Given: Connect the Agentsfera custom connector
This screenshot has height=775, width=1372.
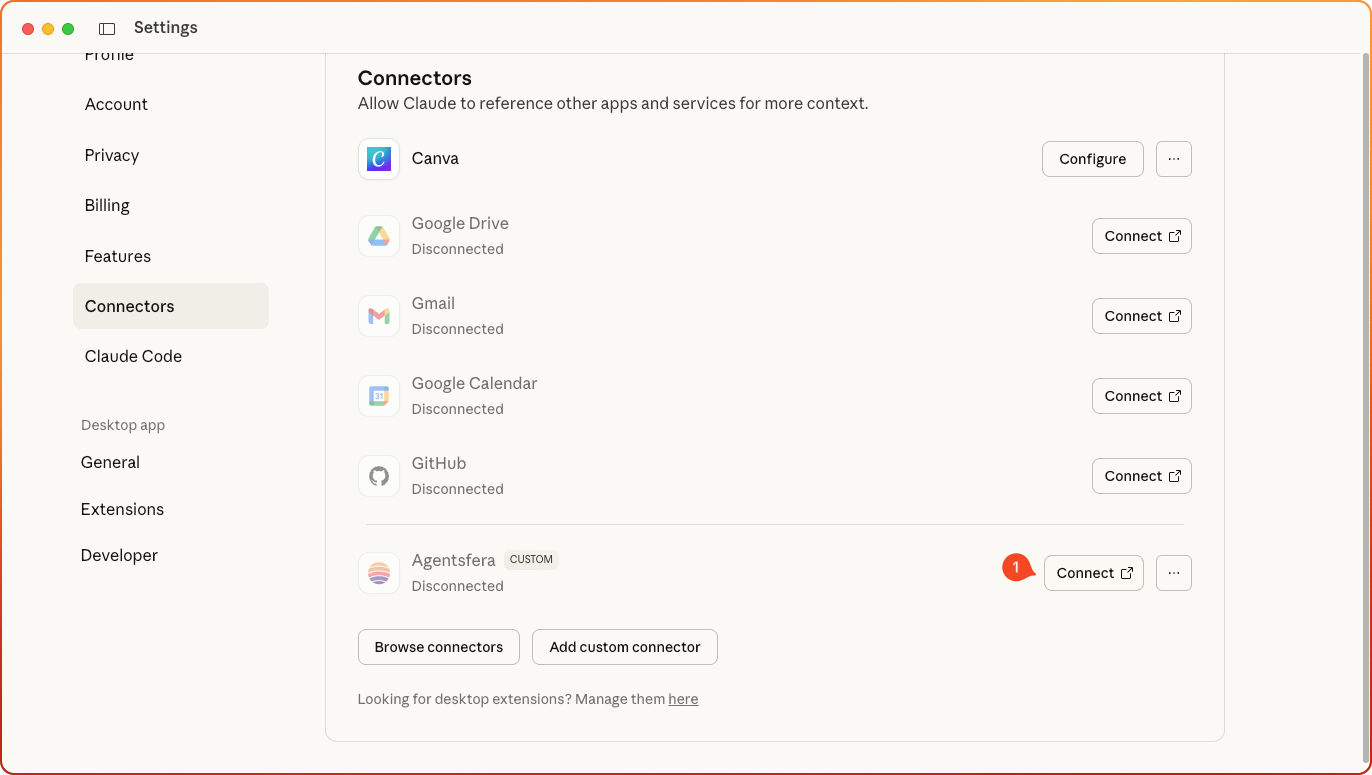Looking at the screenshot, I should tap(1093, 573).
